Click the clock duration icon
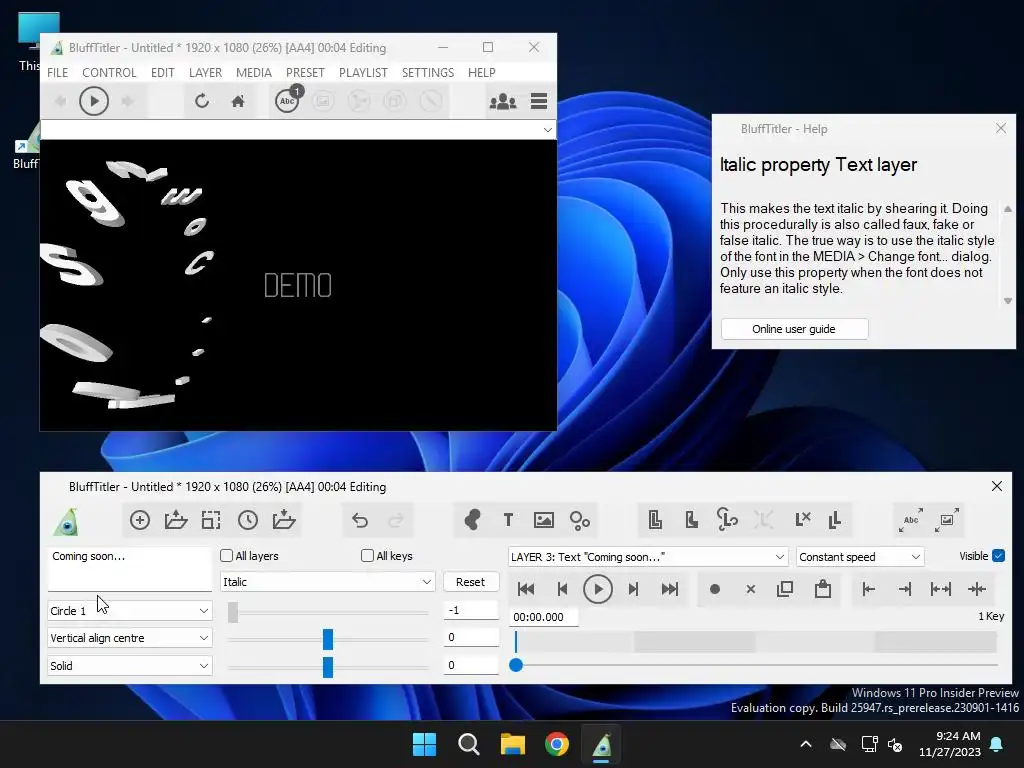1024x768 pixels. click(248, 520)
